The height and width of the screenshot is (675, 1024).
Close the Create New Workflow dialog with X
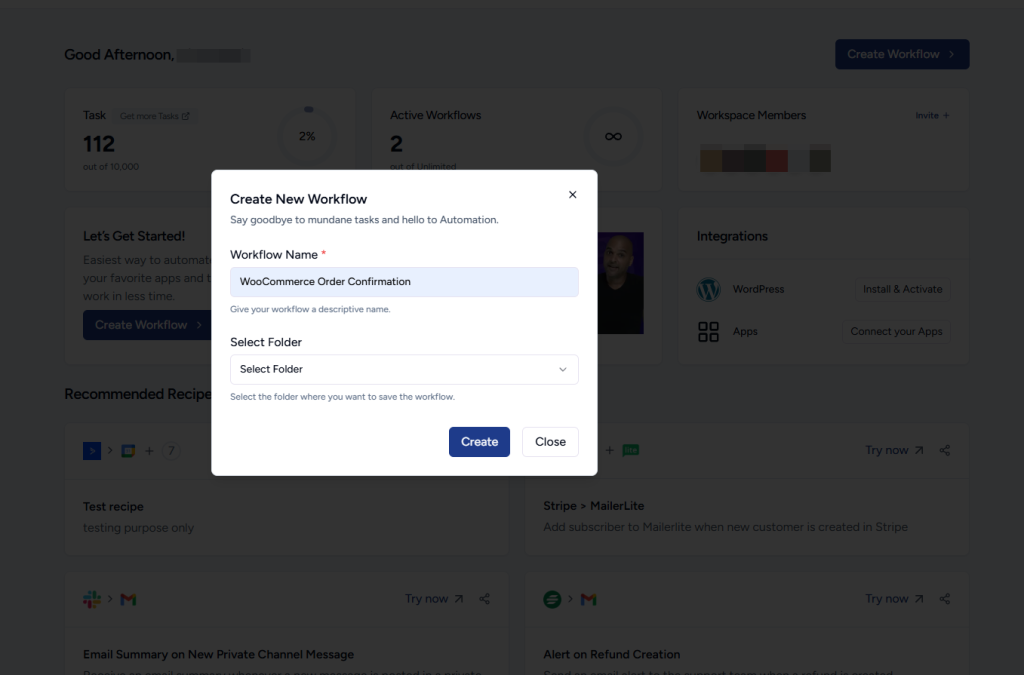[572, 195]
